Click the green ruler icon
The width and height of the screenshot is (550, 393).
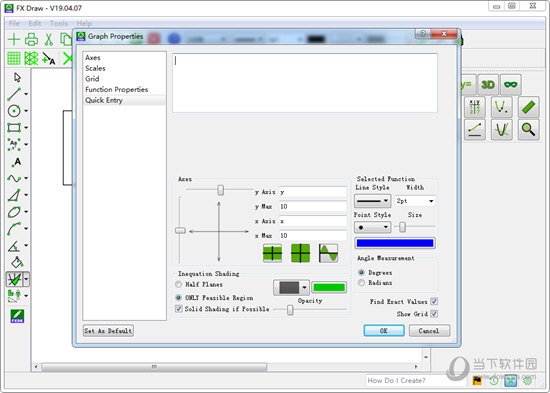pyautogui.click(x=528, y=107)
